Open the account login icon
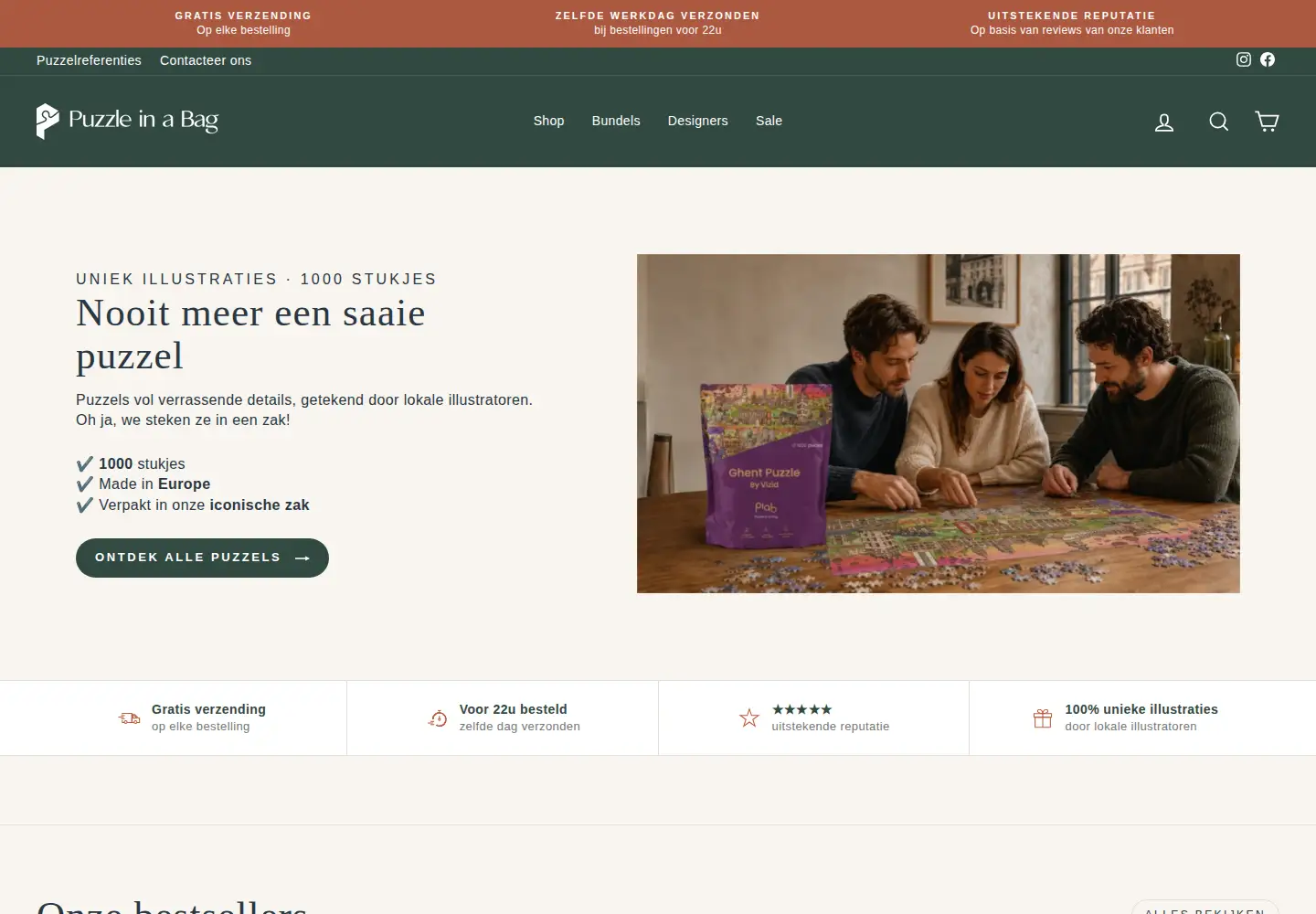Screen dimensions: 1316x914 point(1164,122)
